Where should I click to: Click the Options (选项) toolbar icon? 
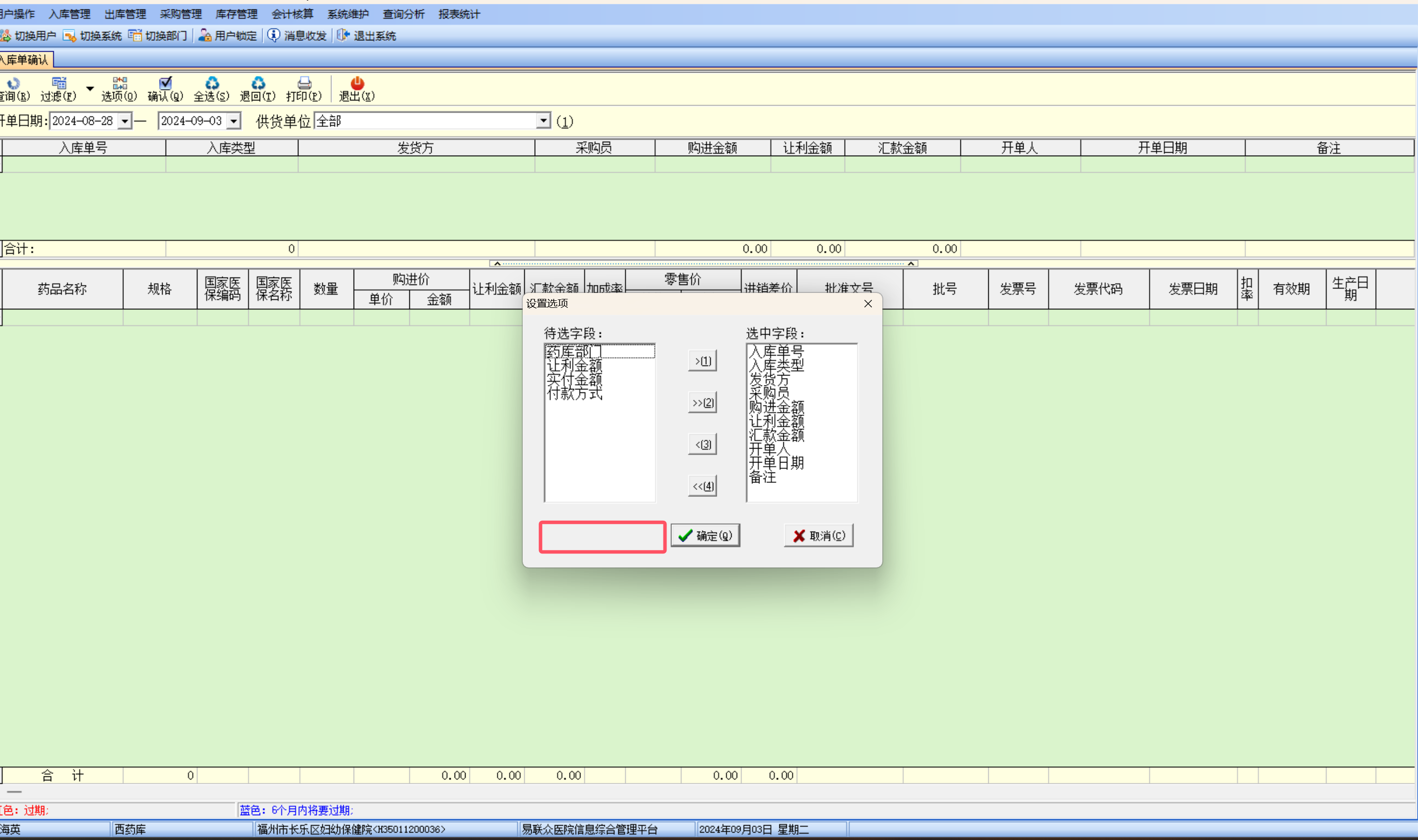(x=119, y=83)
